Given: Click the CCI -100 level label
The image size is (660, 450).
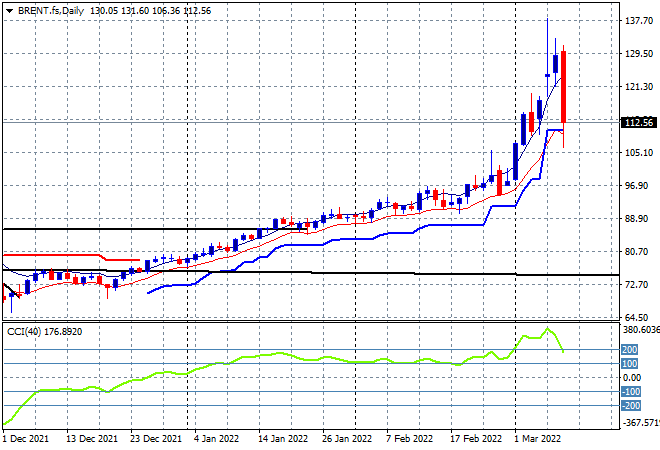Looking at the screenshot, I should tap(630, 392).
